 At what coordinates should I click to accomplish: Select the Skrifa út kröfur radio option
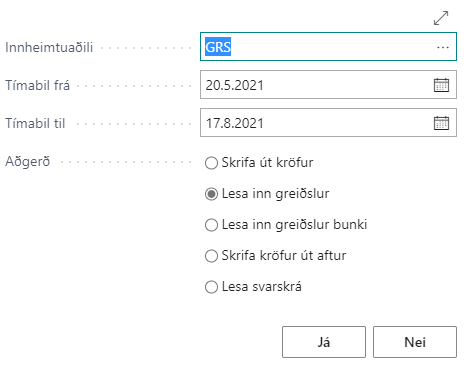point(211,163)
